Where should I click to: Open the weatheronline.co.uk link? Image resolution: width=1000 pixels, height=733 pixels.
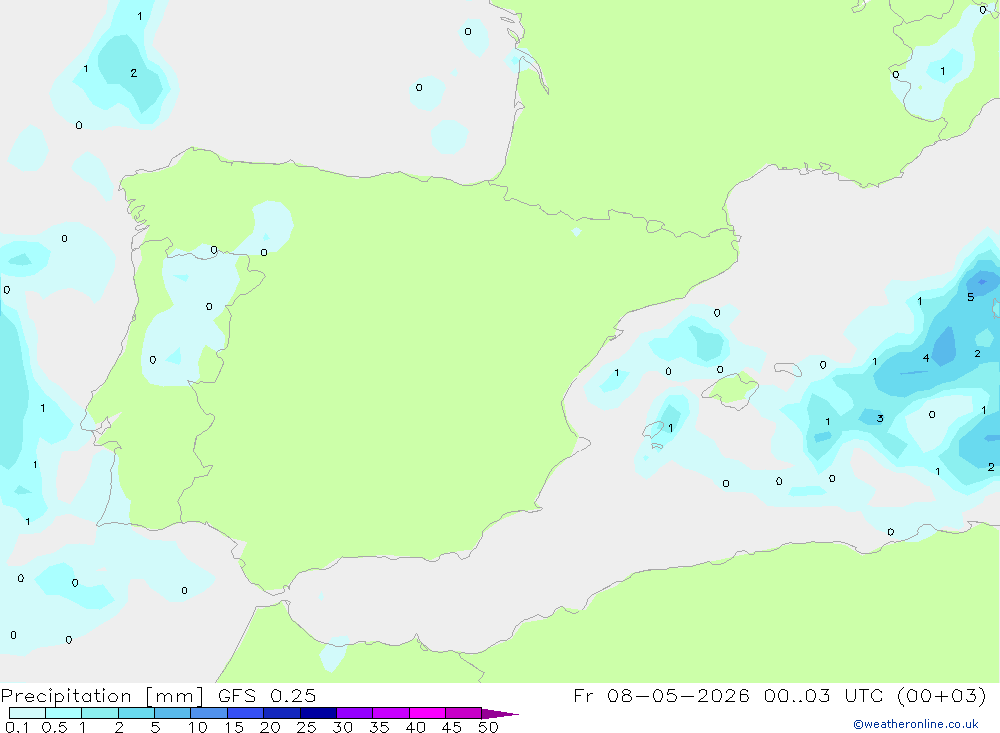tap(916, 724)
